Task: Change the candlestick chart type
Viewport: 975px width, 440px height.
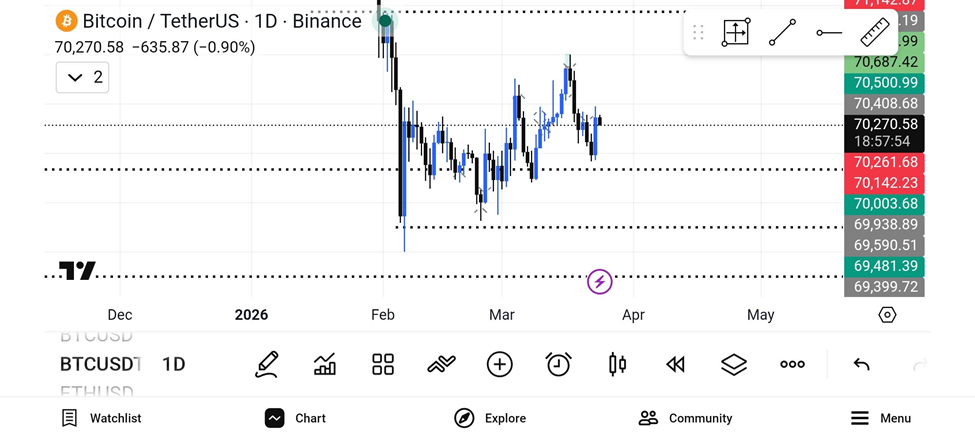Action: [617, 364]
